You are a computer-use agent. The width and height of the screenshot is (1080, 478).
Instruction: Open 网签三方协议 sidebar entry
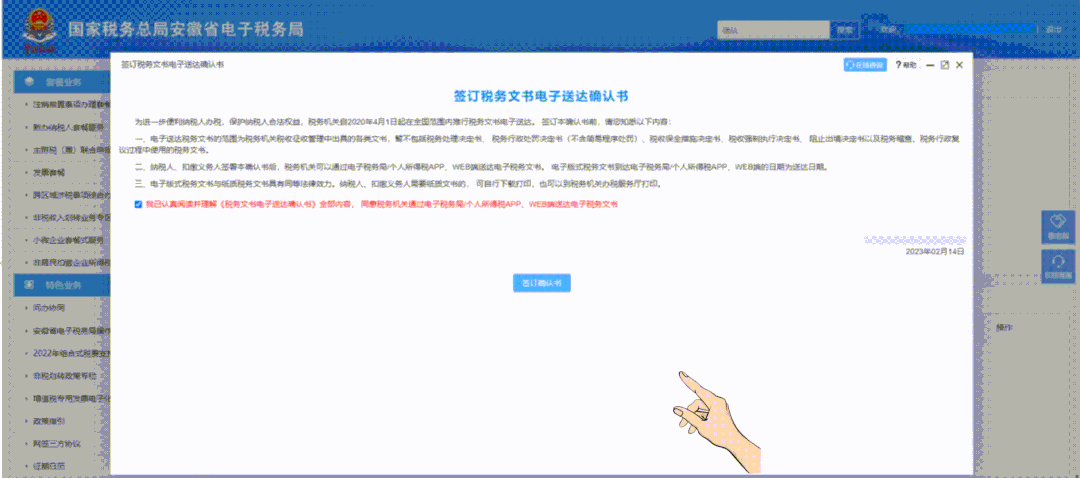tap(56, 443)
